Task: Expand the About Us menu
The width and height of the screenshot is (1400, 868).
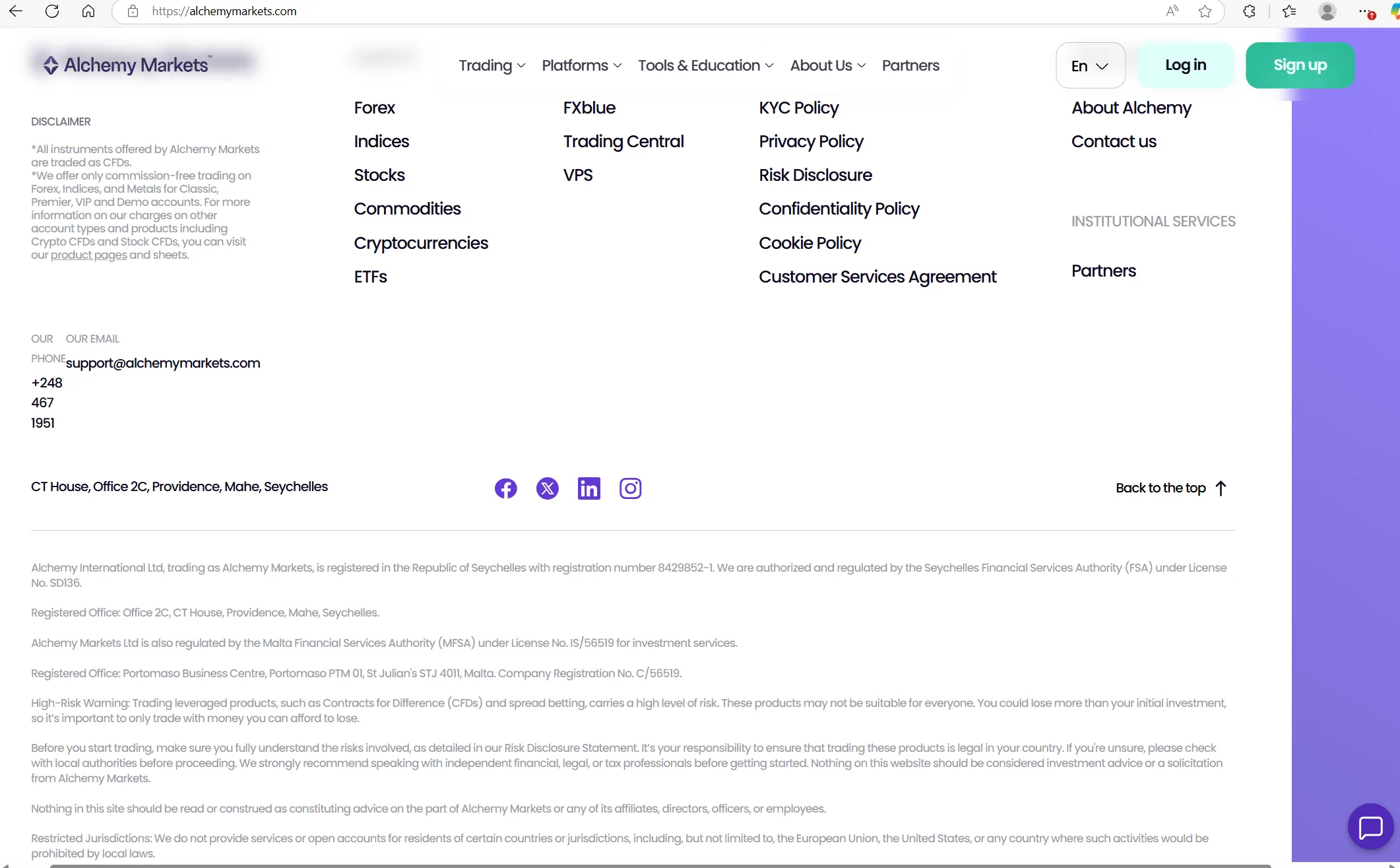Action: [828, 65]
